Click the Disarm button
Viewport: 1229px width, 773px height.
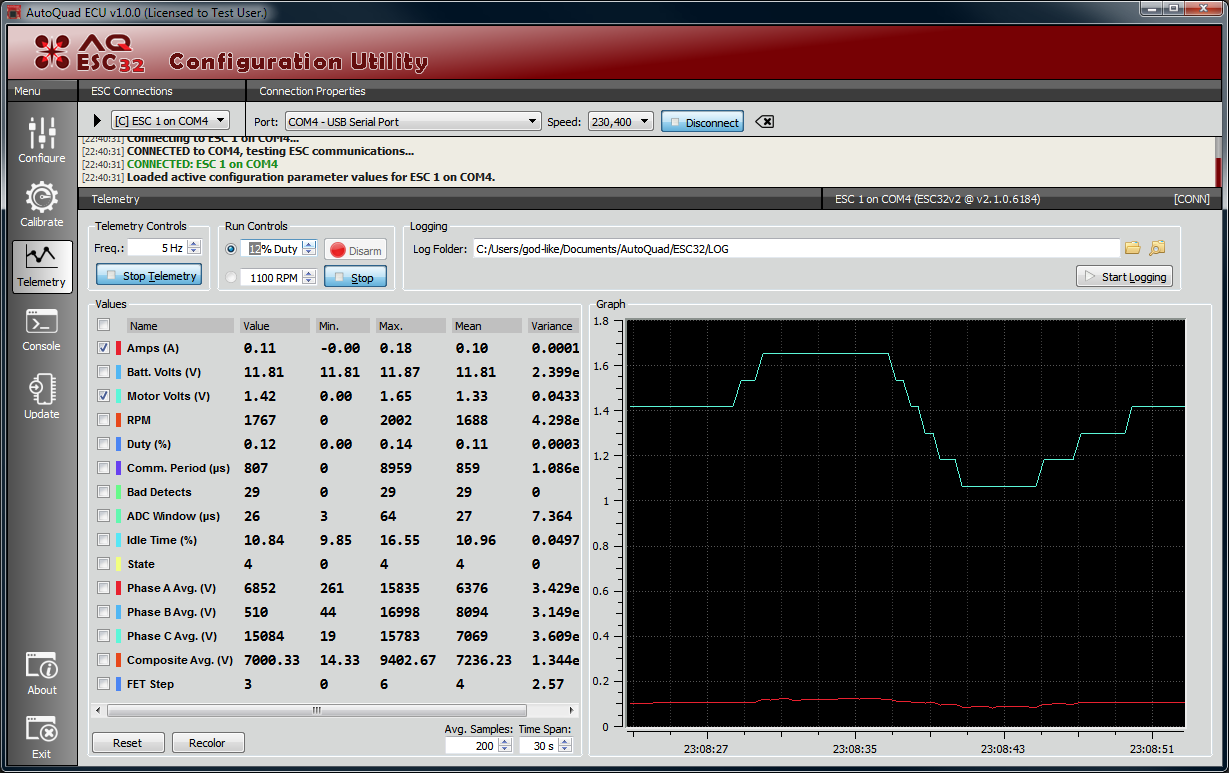click(x=355, y=250)
